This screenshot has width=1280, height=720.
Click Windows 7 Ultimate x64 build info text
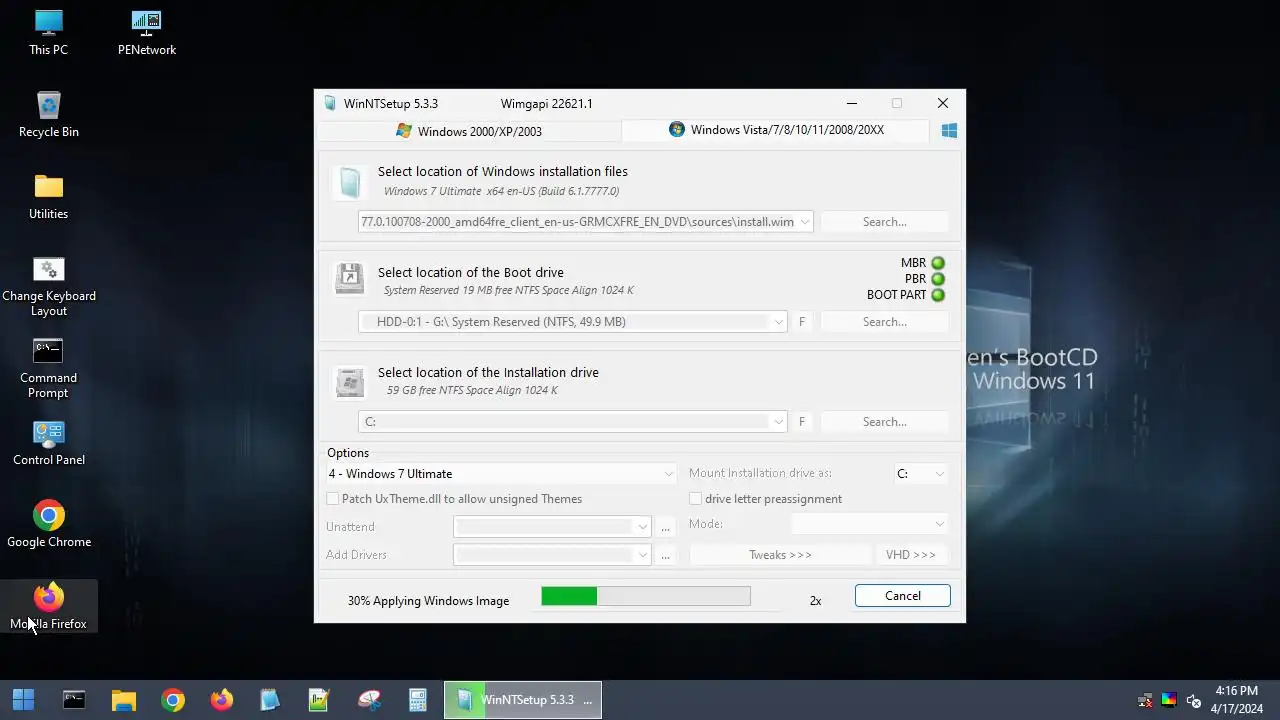coord(501,191)
